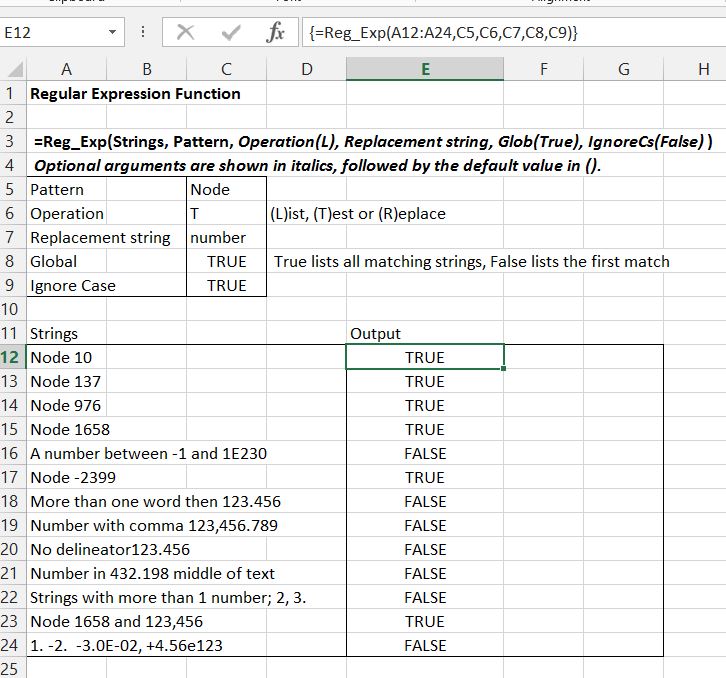Click the Cancel X icon in formula bar

pyautogui.click(x=186, y=32)
